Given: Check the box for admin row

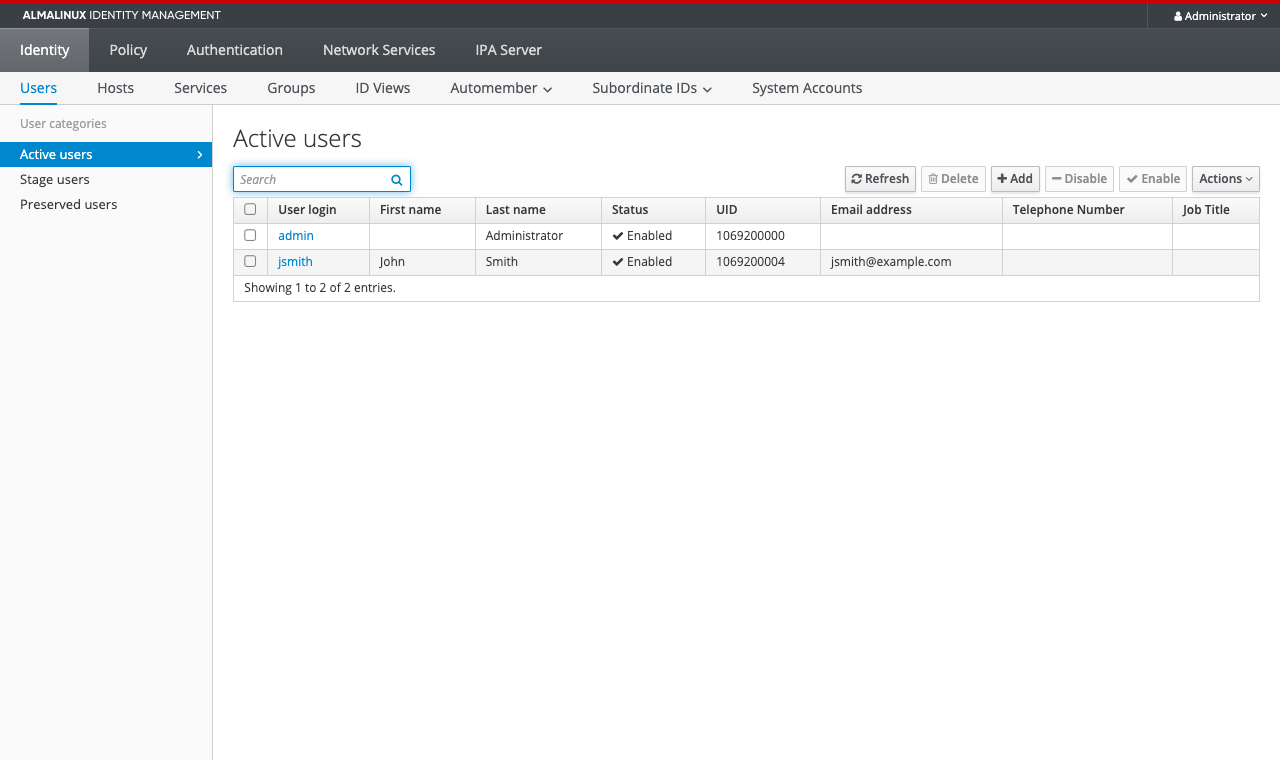Looking at the screenshot, I should click(250, 235).
